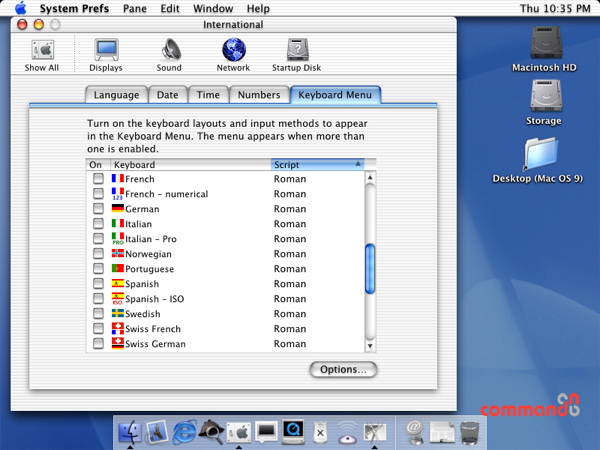
Task: Enable the Swiss French checkbox
Action: click(98, 328)
